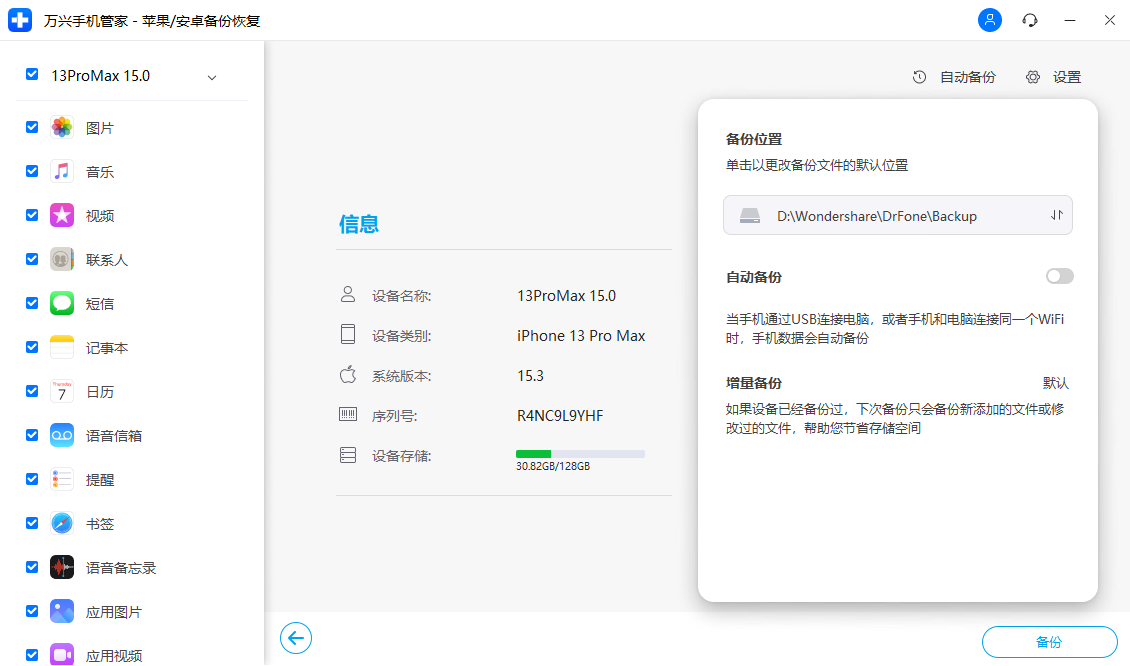Open the 日历 calendar icon
The width and height of the screenshot is (1130, 666).
click(x=63, y=391)
